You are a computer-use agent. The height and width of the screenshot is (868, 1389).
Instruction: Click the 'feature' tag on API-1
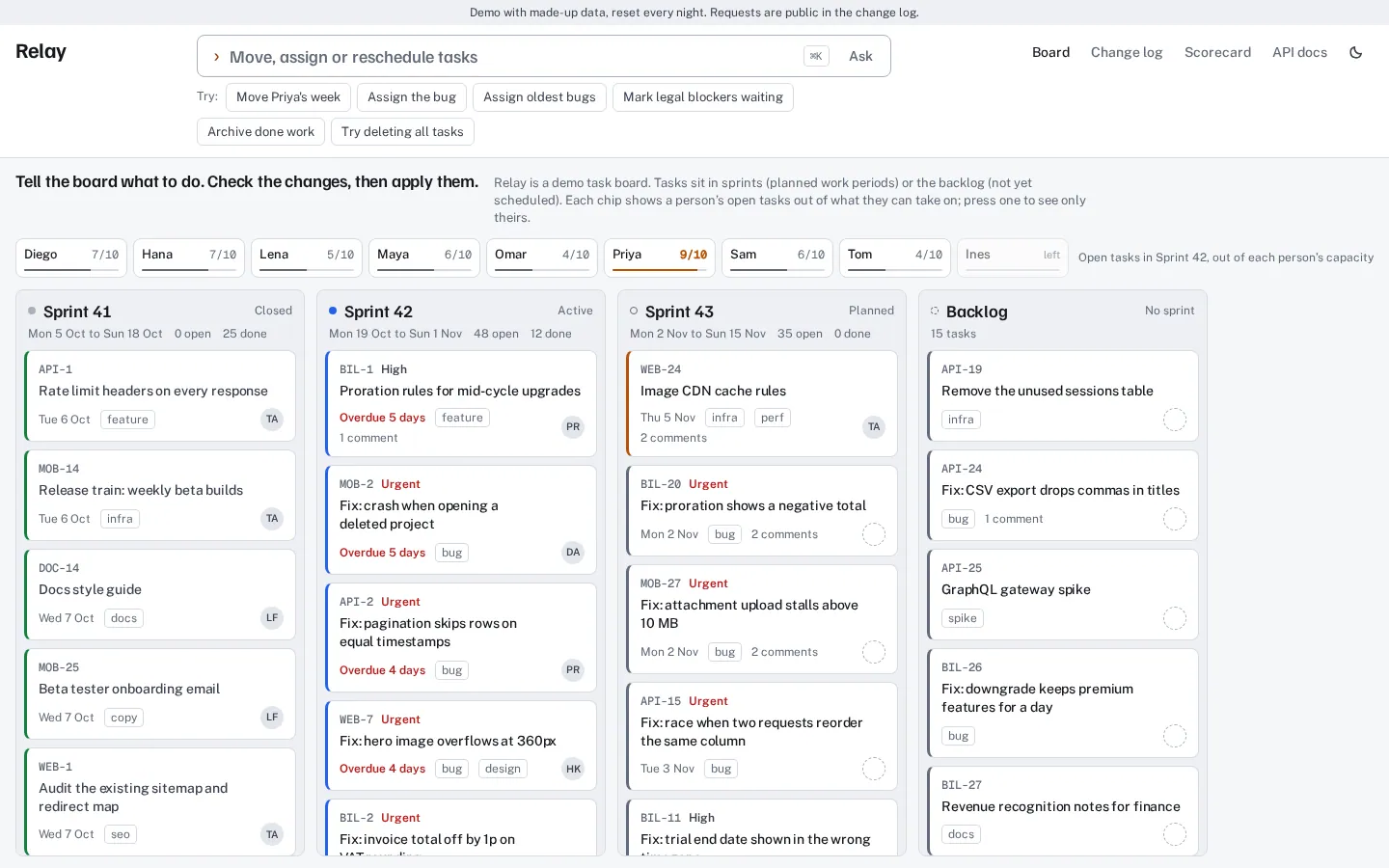[127, 420]
